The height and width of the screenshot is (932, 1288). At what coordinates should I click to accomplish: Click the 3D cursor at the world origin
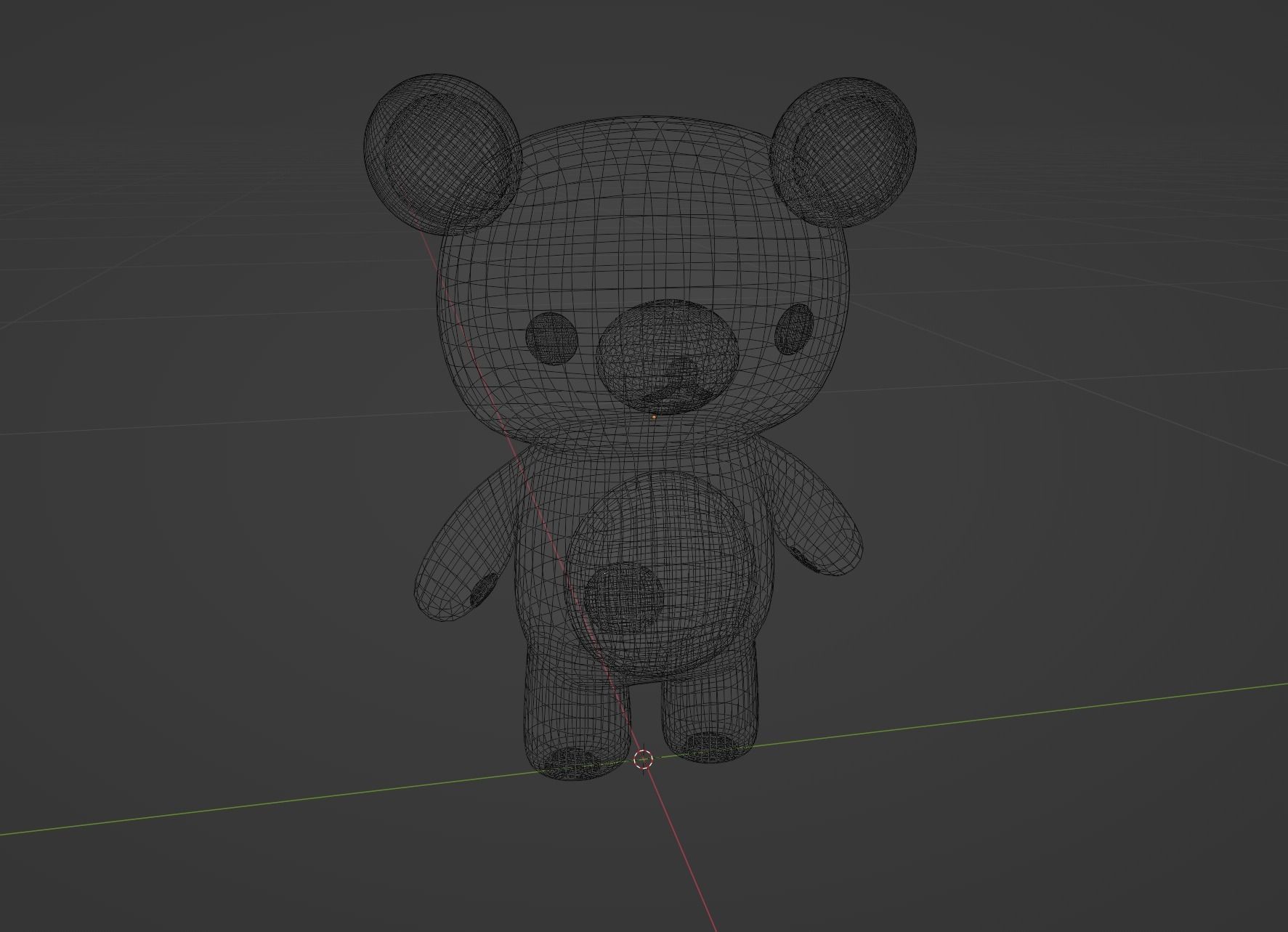643,760
